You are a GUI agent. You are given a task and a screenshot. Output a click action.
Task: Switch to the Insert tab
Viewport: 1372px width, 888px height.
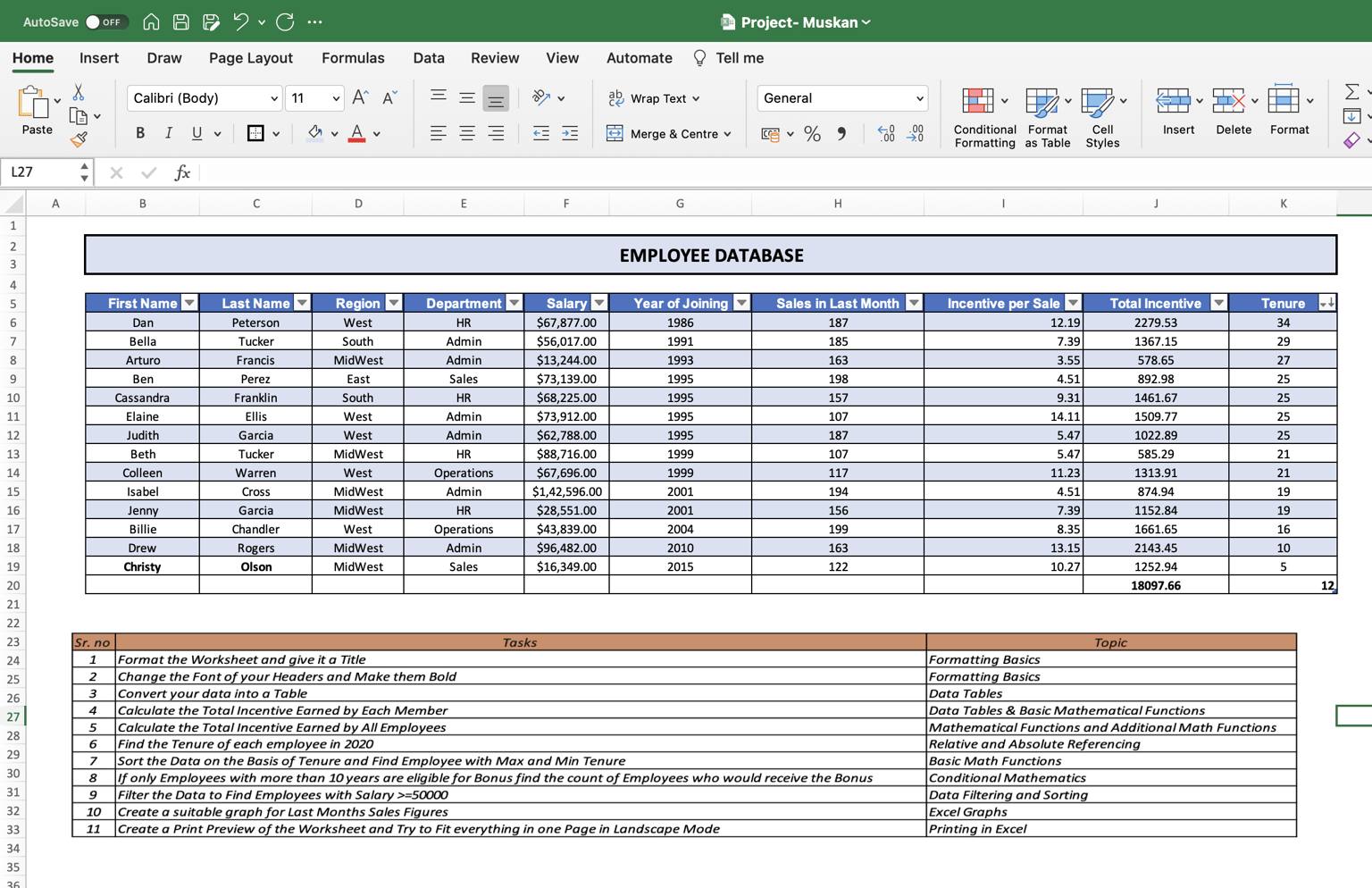99,58
